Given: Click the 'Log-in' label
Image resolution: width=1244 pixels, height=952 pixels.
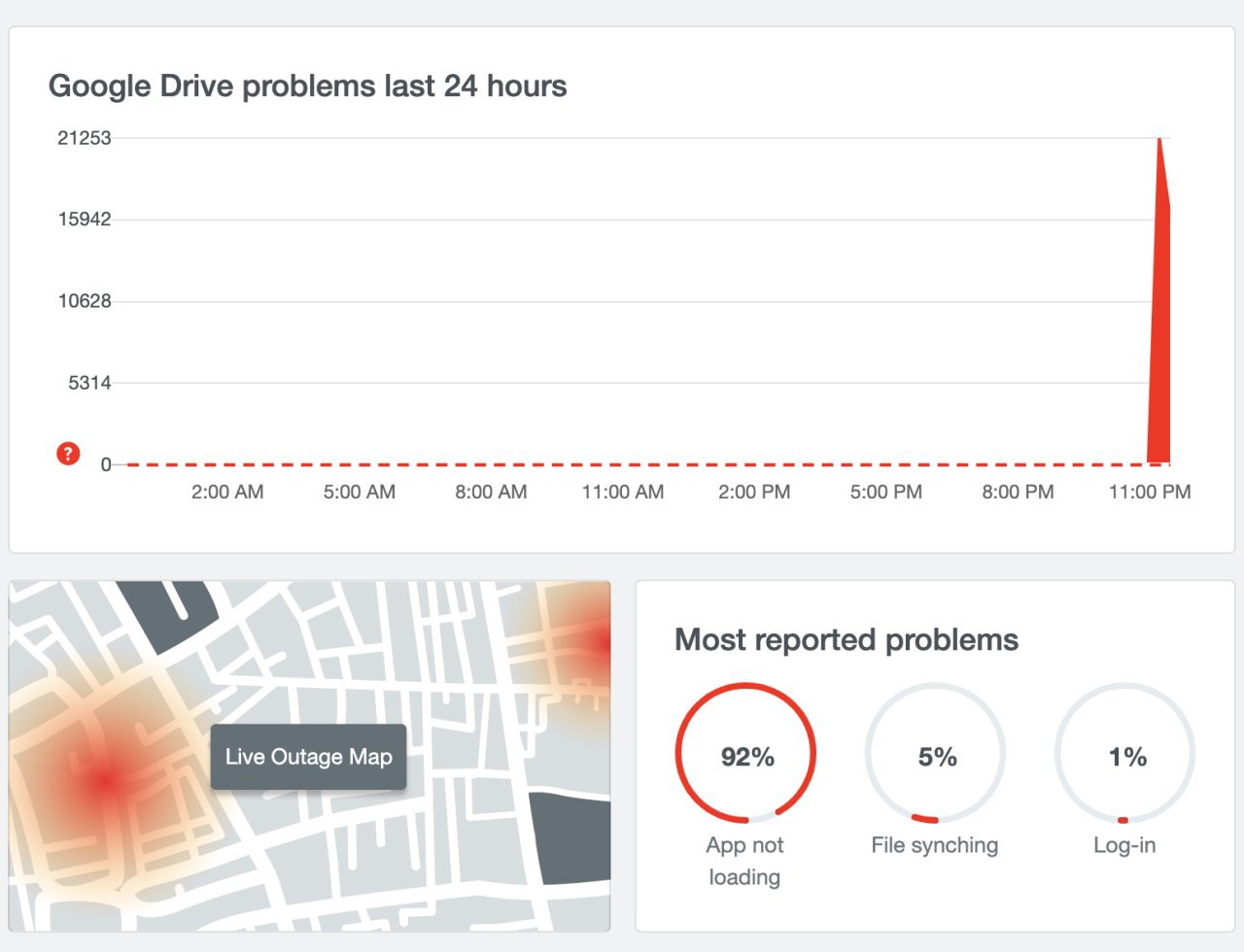Looking at the screenshot, I should point(1124,845).
